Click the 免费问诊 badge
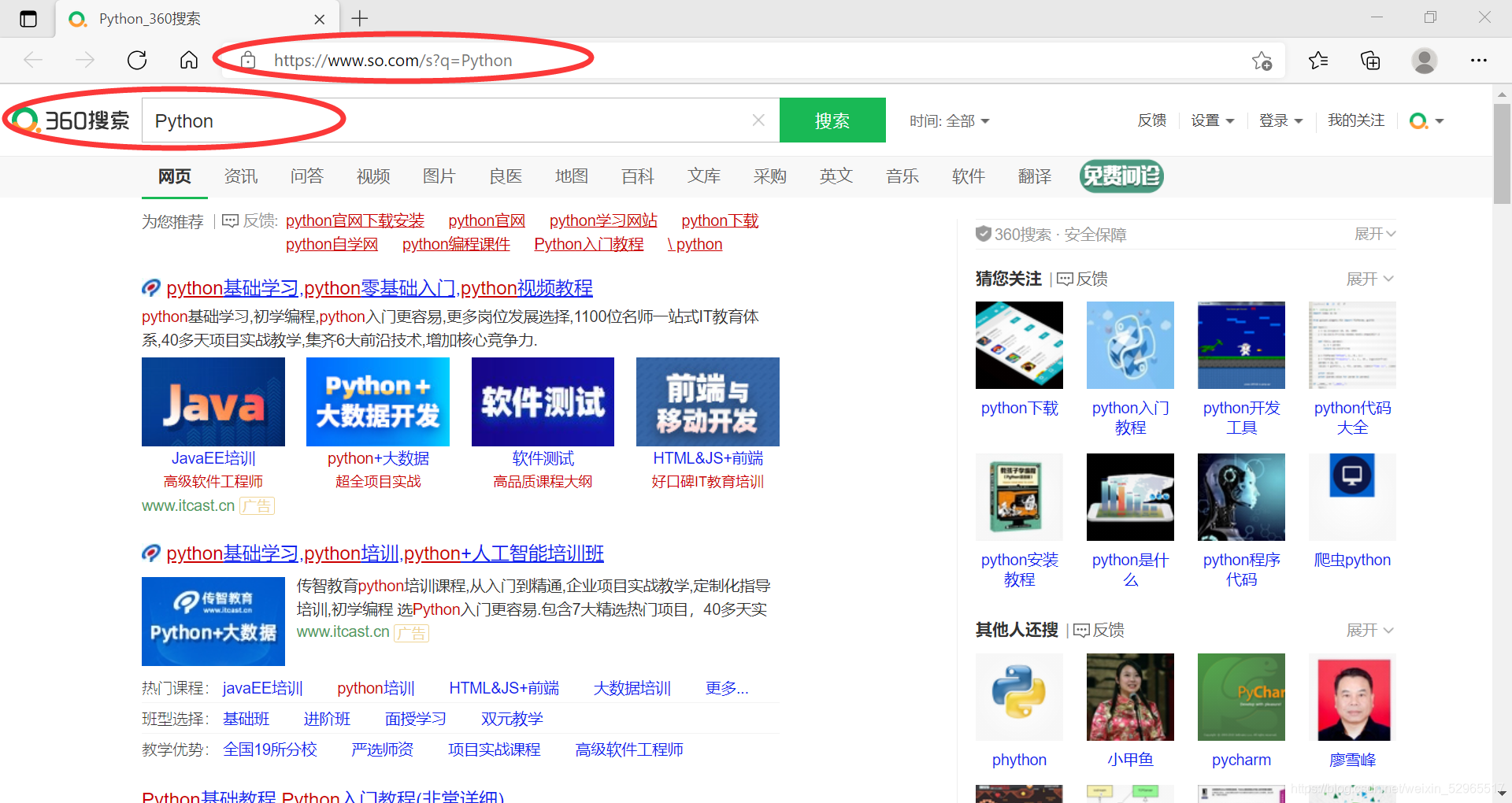Viewport: 1512px width, 803px height. click(x=1121, y=176)
